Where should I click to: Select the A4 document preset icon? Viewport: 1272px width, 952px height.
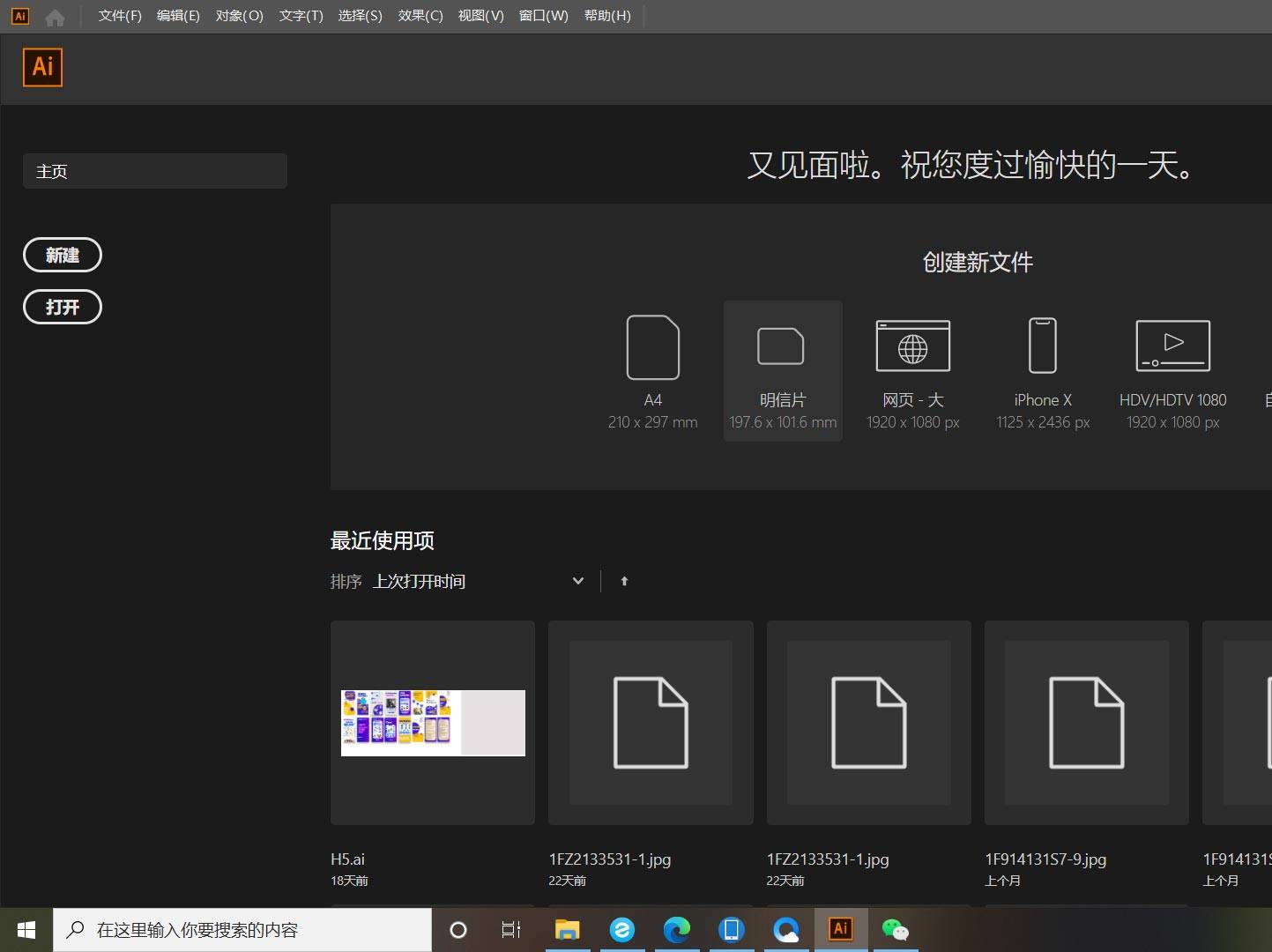(x=652, y=347)
